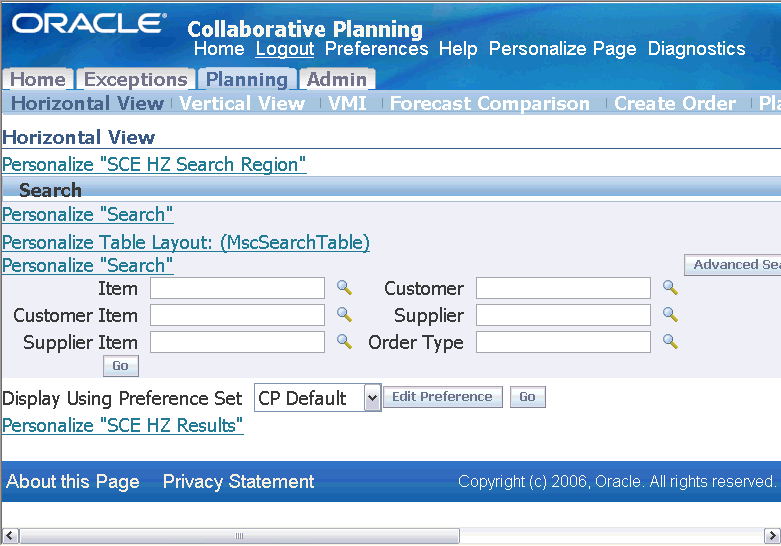Screen dimensions: 781x546
Task: Open the Order Type lookup magnifier
Action: [670, 342]
